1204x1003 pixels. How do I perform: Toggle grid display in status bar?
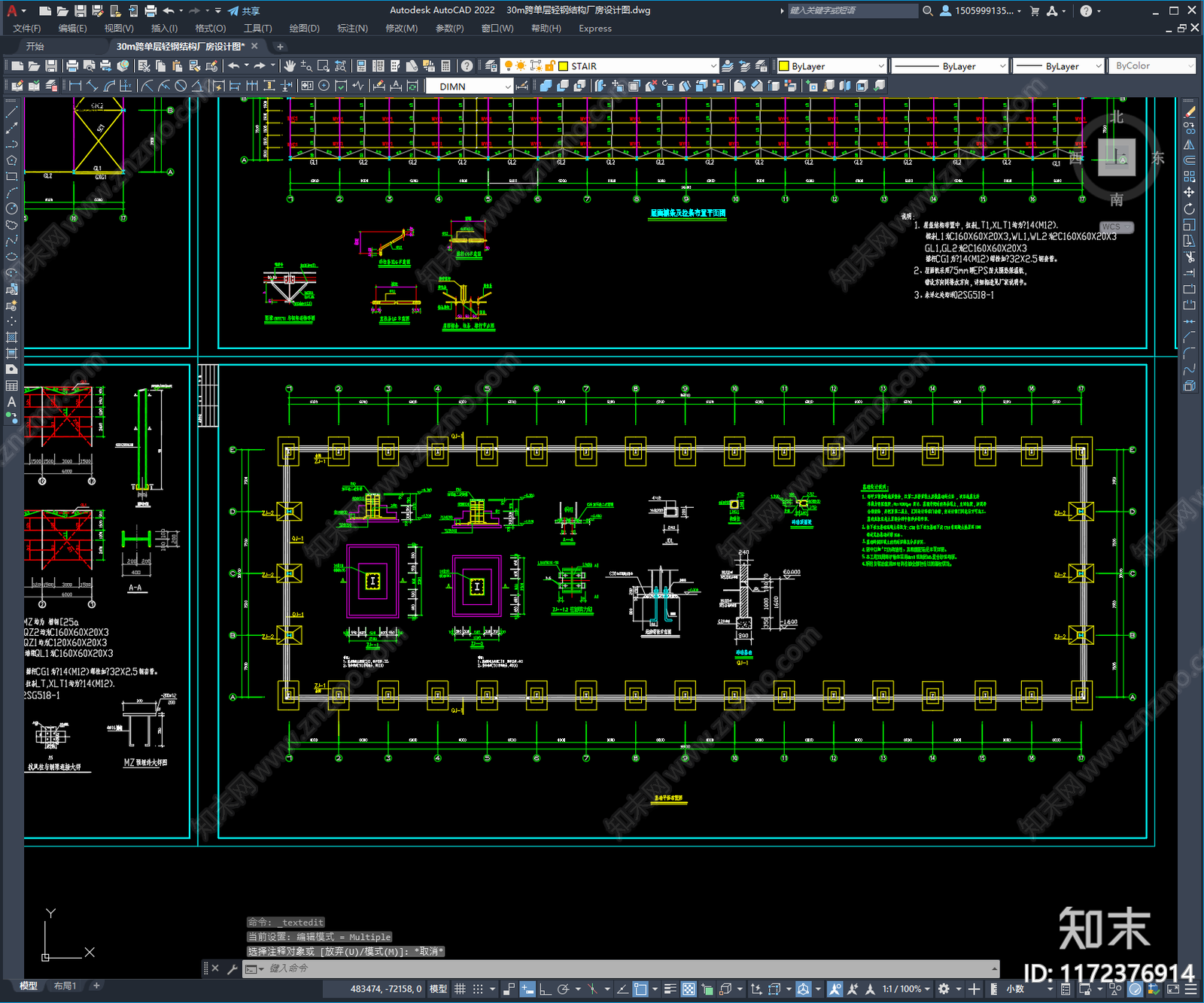tap(460, 989)
